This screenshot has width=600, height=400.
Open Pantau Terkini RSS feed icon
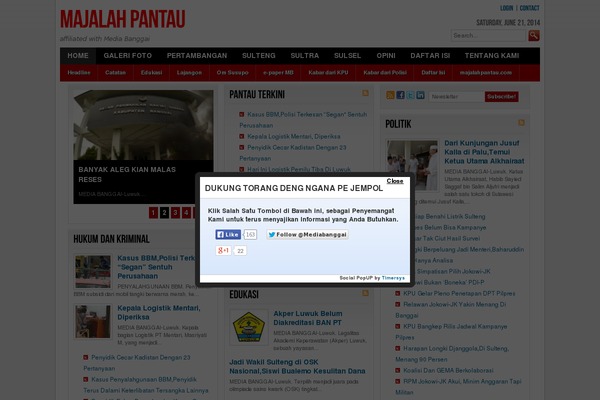365,93
